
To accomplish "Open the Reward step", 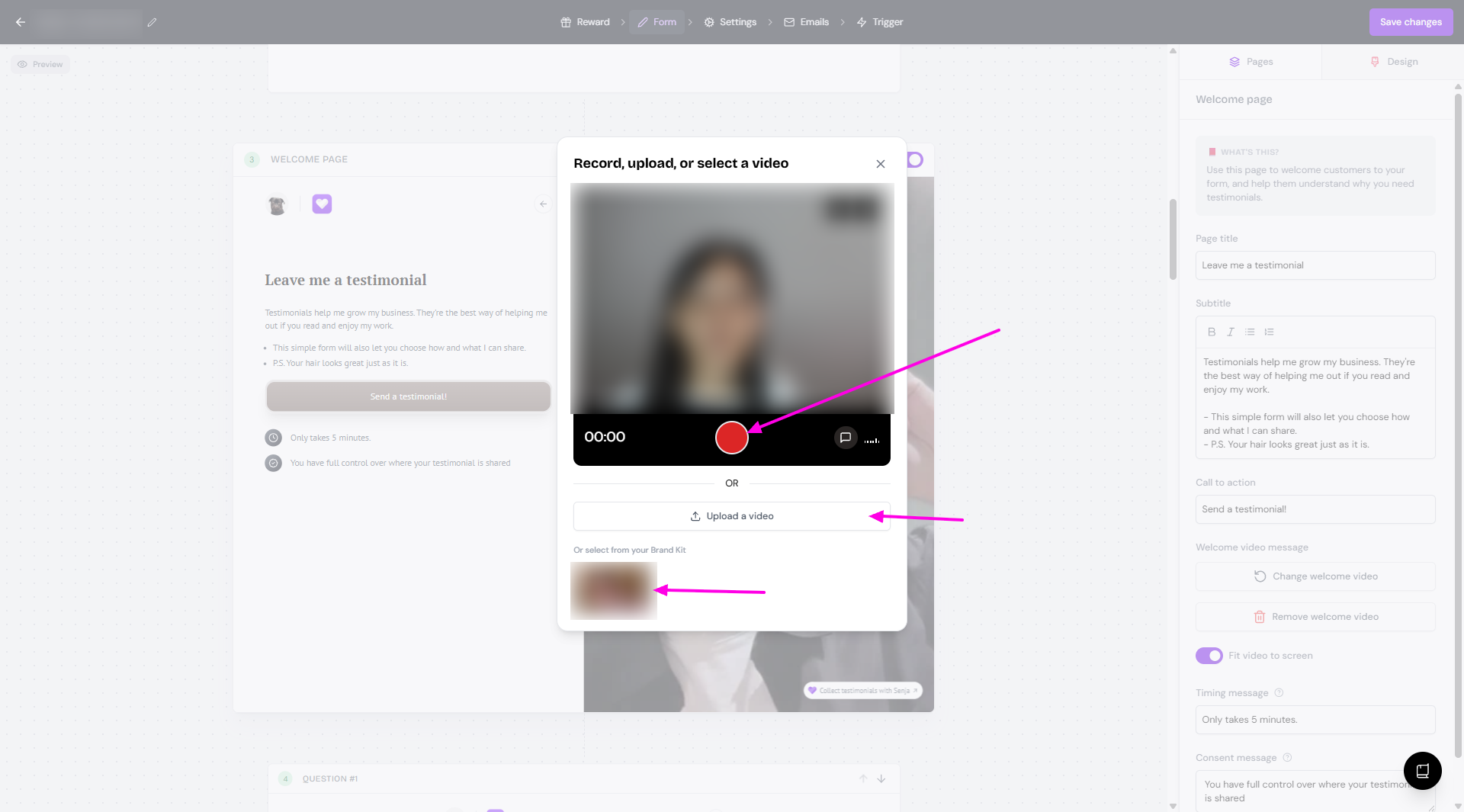I will tap(585, 22).
